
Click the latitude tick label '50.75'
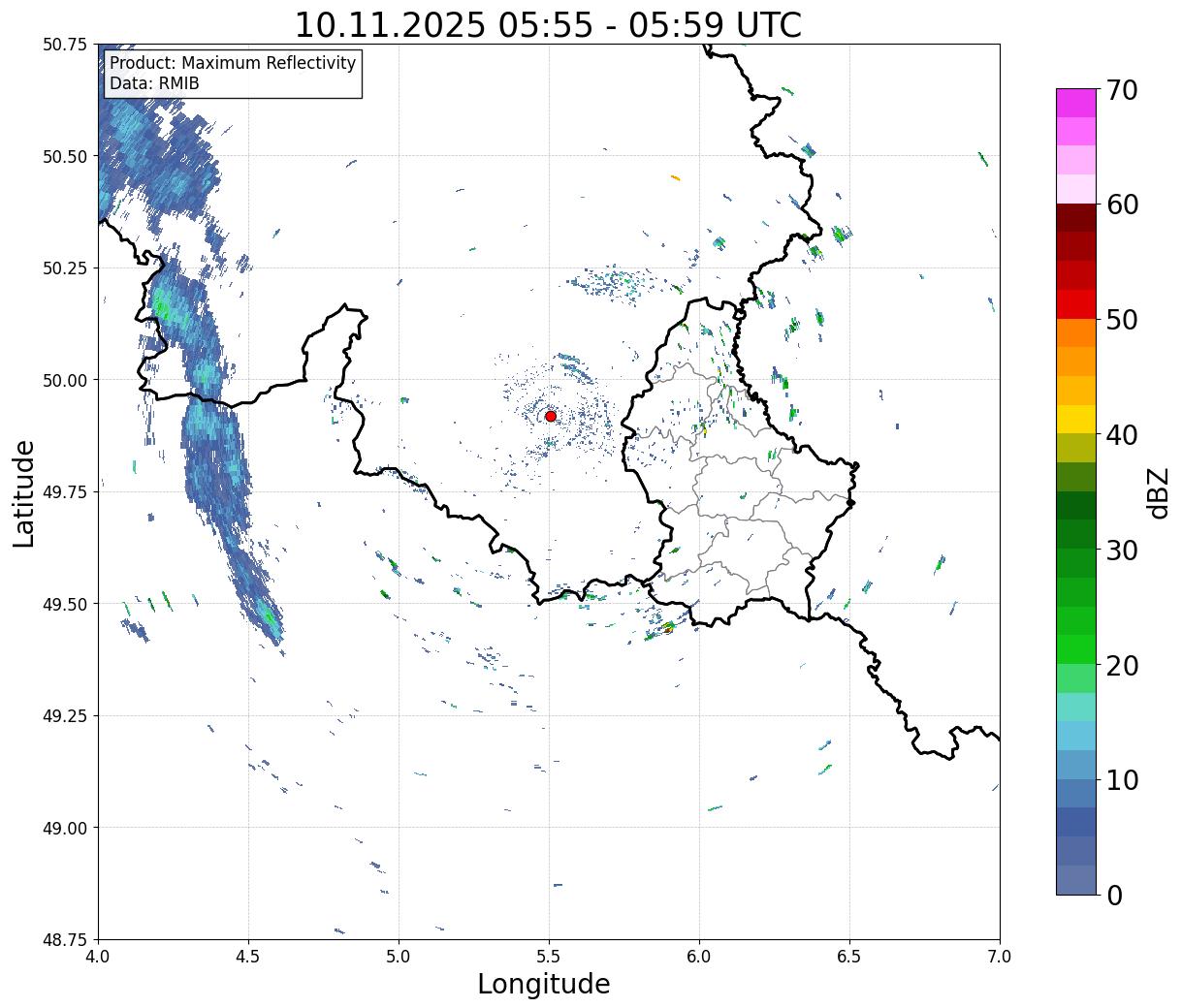[64, 45]
